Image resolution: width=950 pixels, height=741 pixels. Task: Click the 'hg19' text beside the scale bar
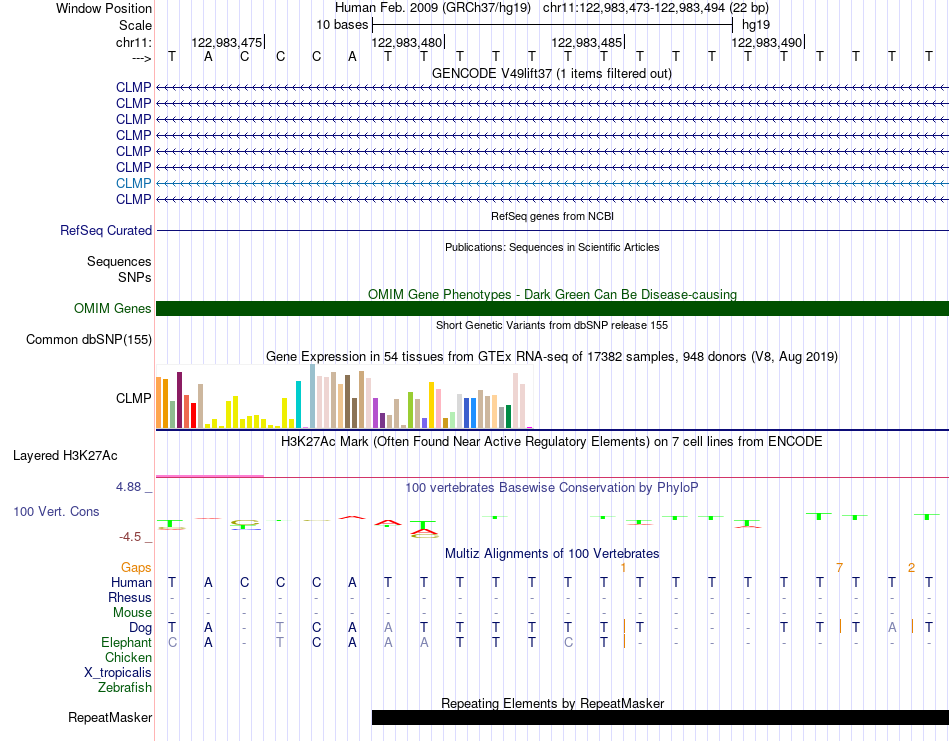(756, 25)
